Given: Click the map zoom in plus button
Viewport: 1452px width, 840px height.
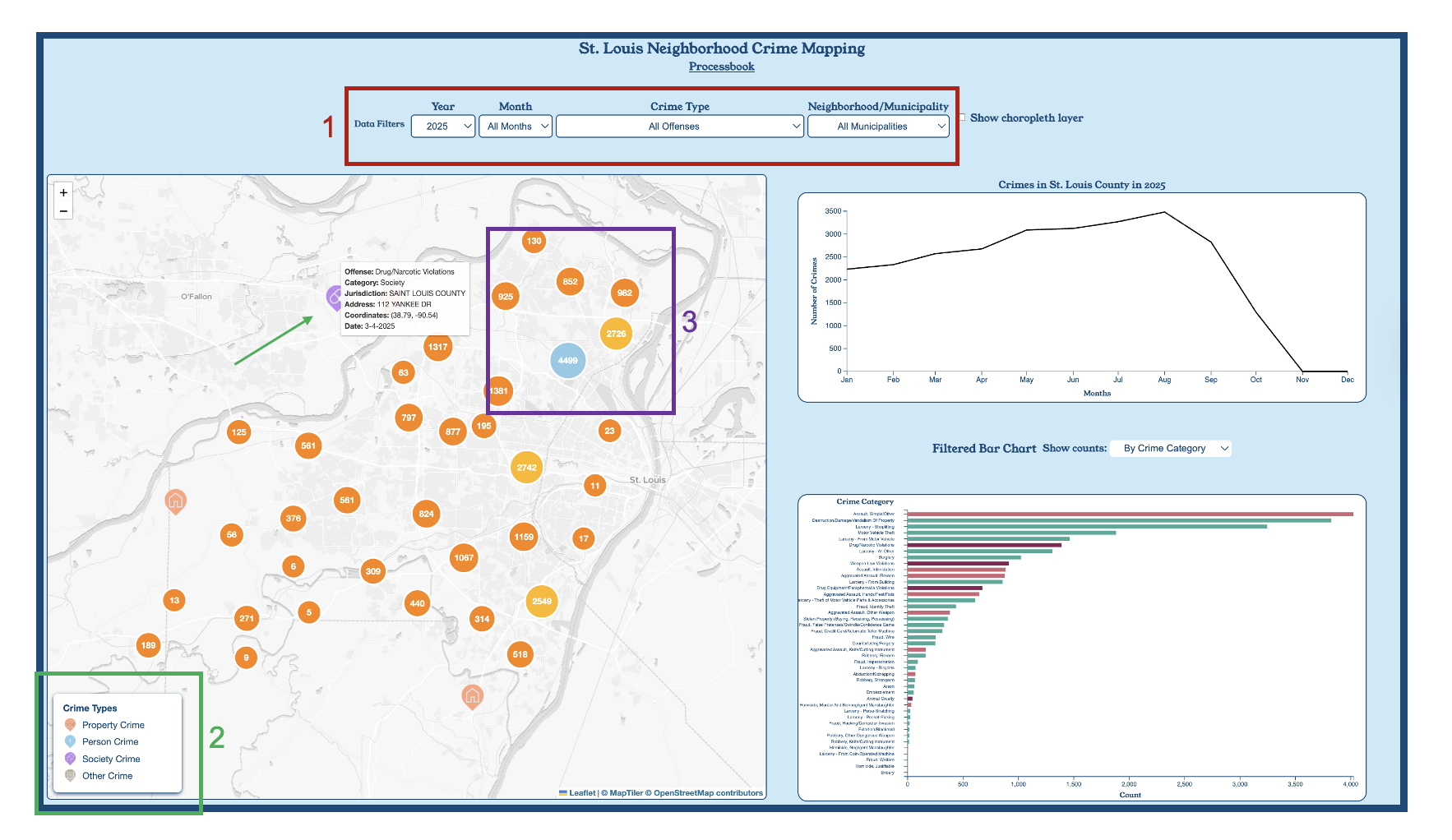Looking at the screenshot, I should coord(63,193).
